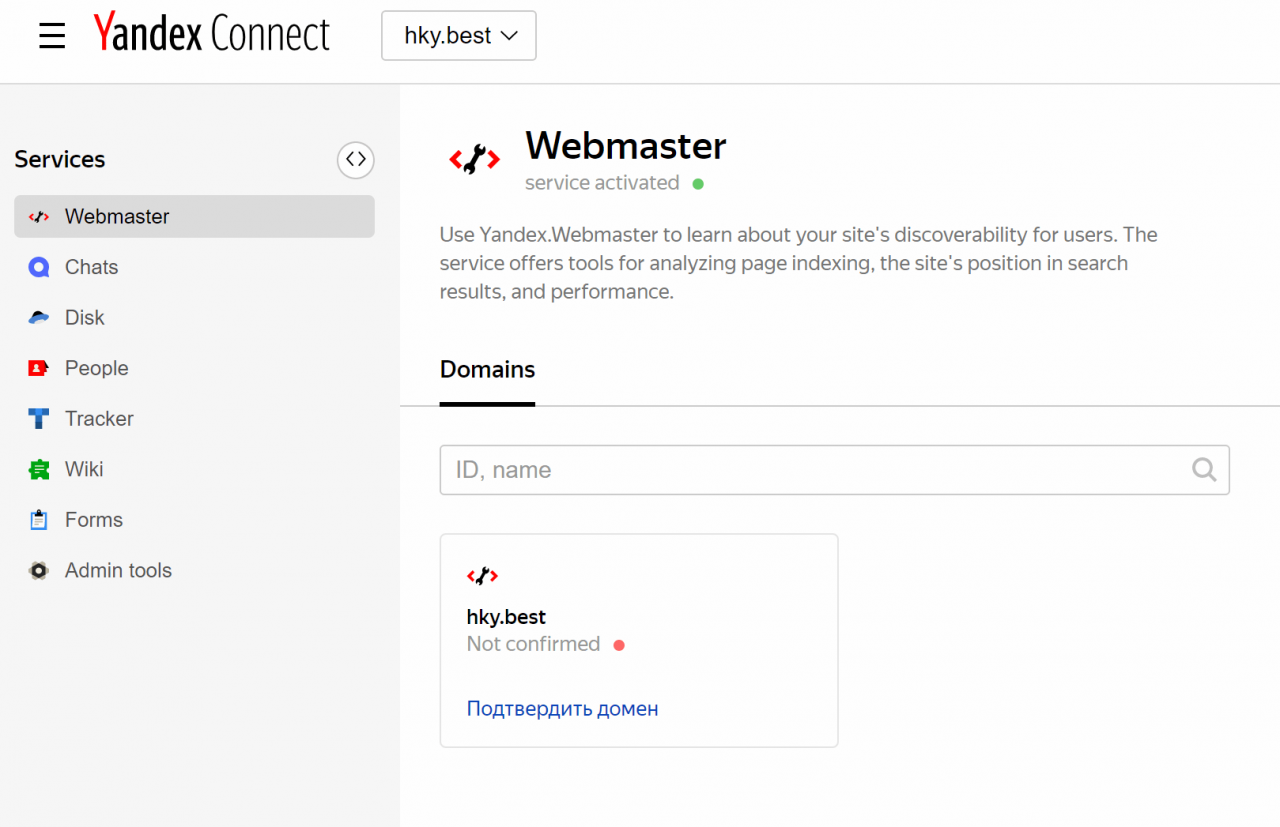Viewport: 1280px width, 827px height.
Task: Click the Admin tools gear icon
Action: pos(38,571)
